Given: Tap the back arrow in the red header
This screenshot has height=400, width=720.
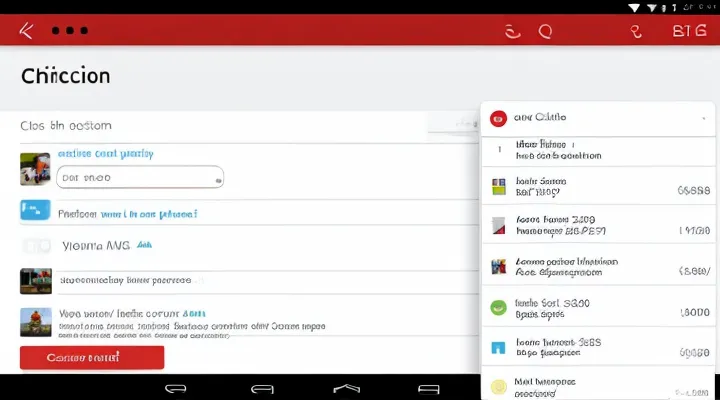Looking at the screenshot, I should (x=26, y=31).
